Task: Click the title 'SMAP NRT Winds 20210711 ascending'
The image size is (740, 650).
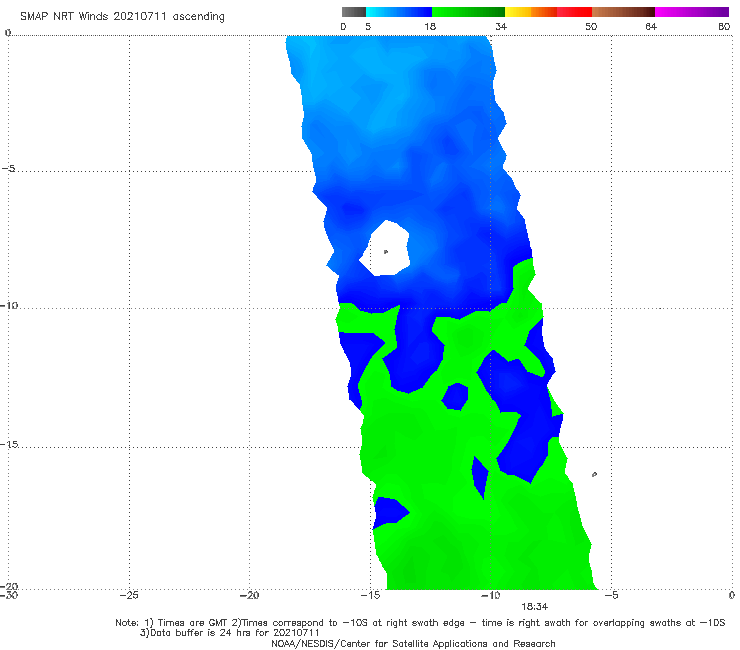Action: point(122,17)
